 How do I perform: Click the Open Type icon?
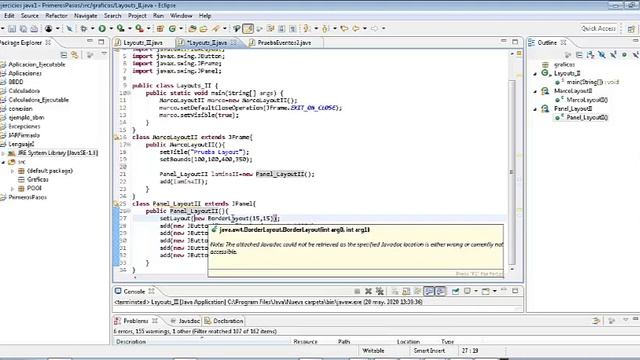tap(192, 29)
